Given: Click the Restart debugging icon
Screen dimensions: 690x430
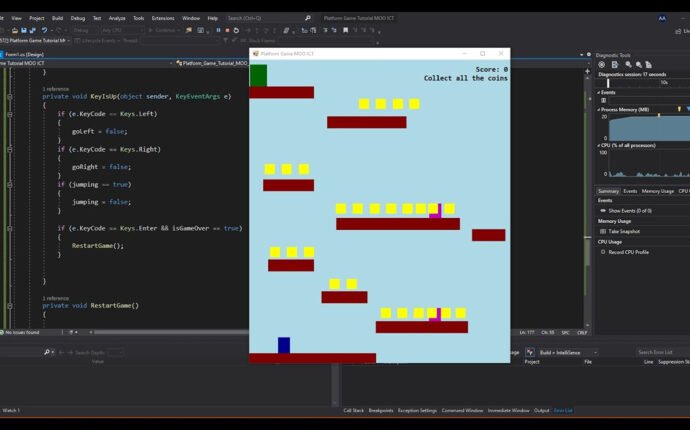Looking at the screenshot, I should [236, 30].
